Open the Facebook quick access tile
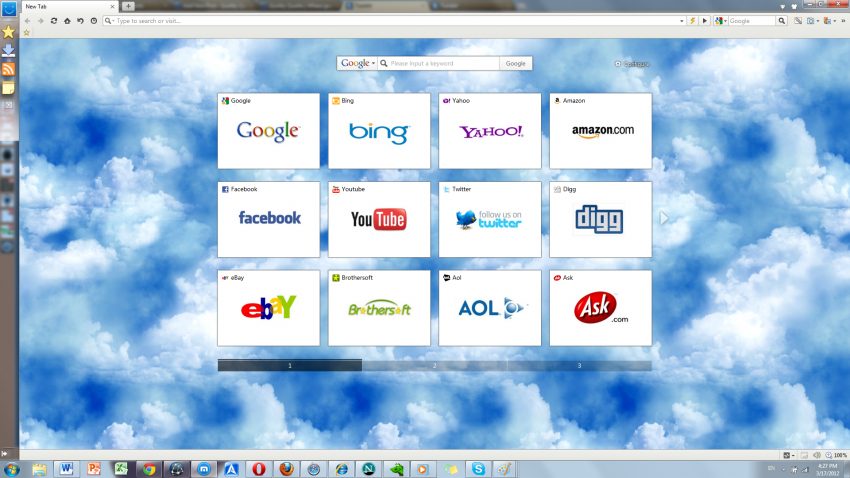This screenshot has width=850, height=478. pos(269,219)
